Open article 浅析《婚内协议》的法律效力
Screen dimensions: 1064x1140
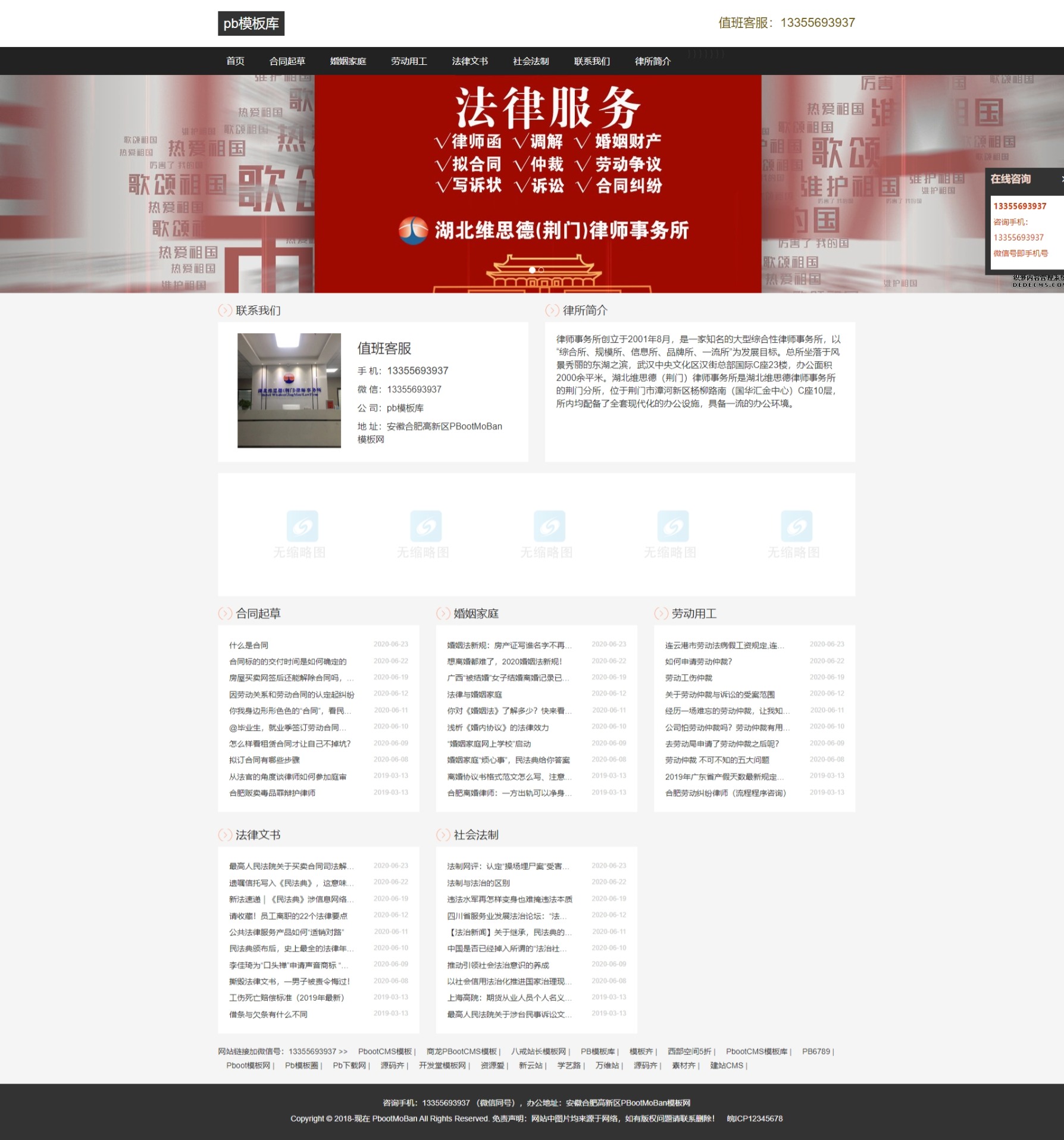click(x=498, y=727)
